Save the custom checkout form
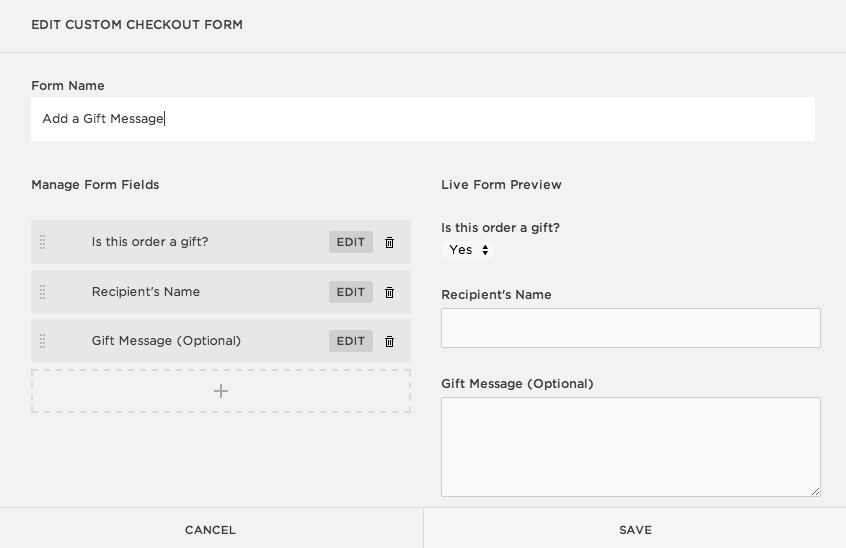 635,530
